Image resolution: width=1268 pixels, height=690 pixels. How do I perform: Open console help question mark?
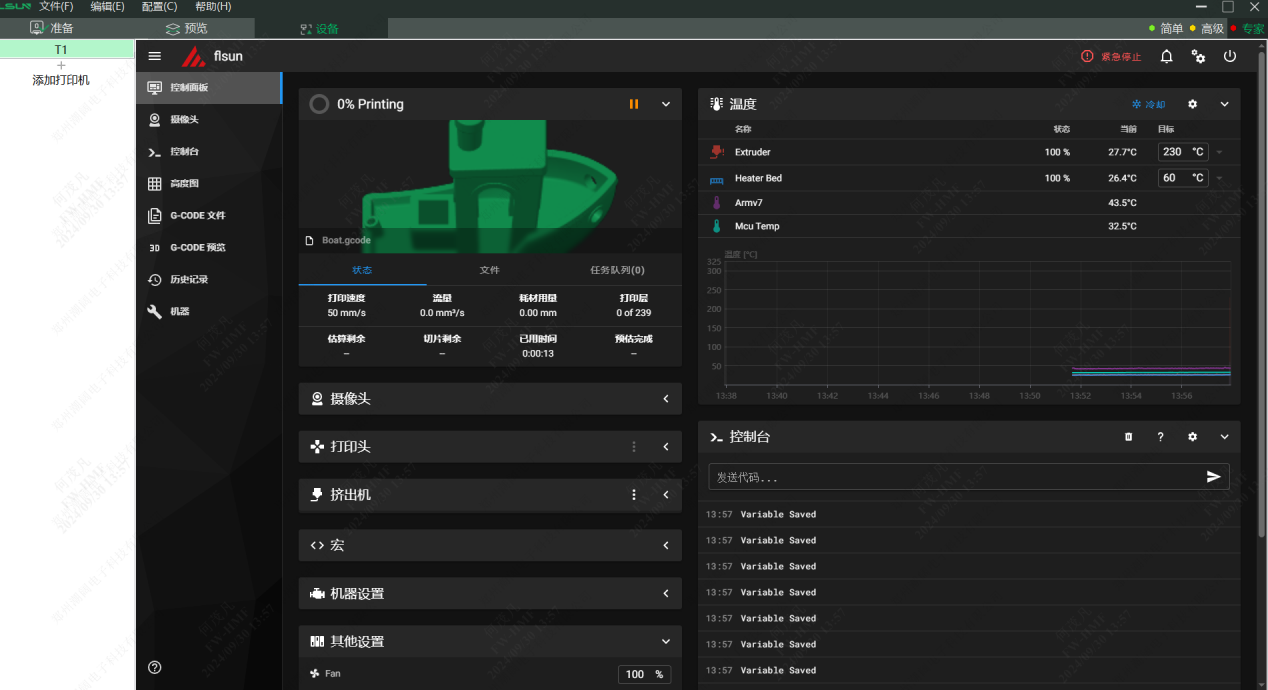[1160, 437]
